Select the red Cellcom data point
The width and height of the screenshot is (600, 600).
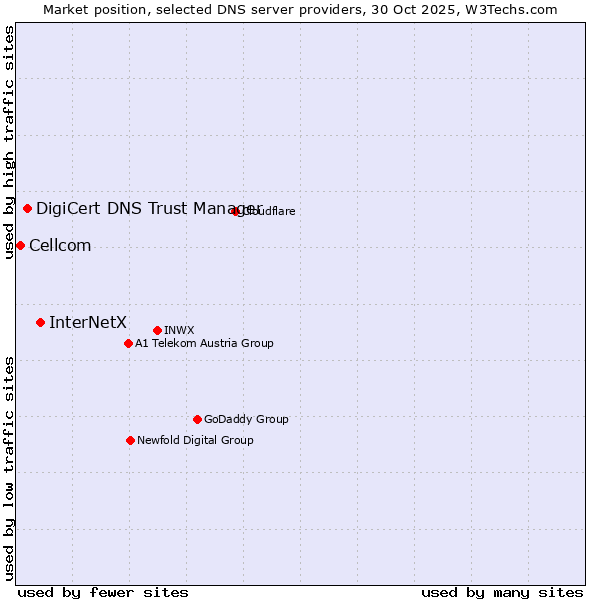(x=20, y=246)
